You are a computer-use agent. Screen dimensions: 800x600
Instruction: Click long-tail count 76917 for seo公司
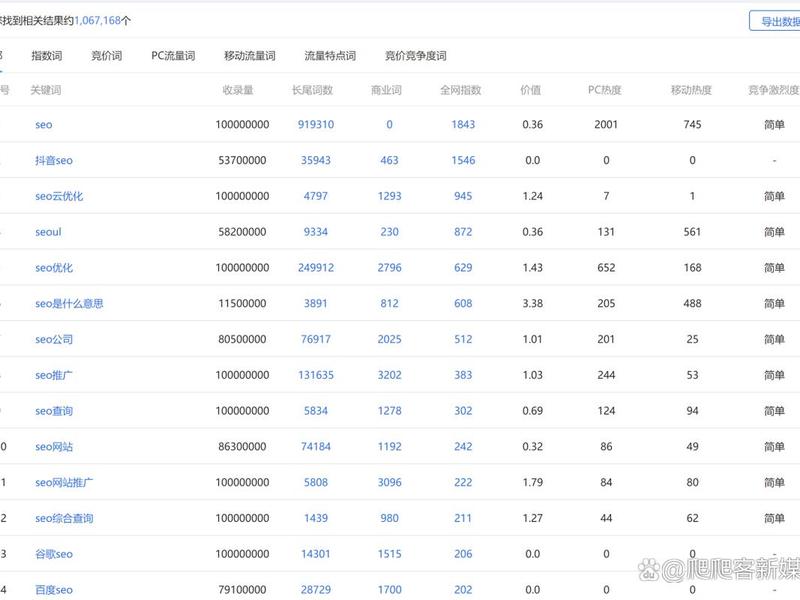click(316, 339)
